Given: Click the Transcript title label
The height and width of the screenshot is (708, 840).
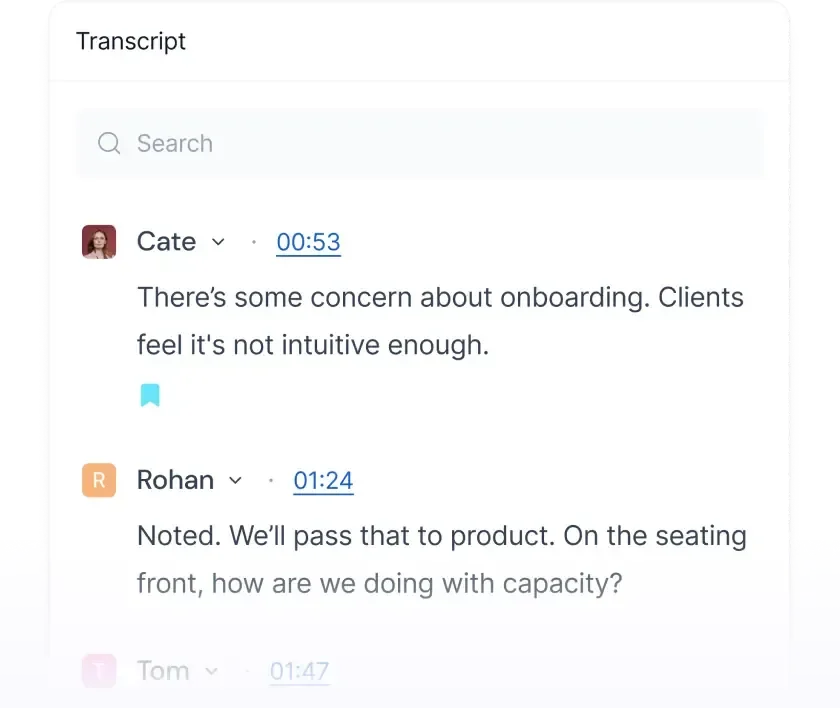Looking at the screenshot, I should point(131,41).
